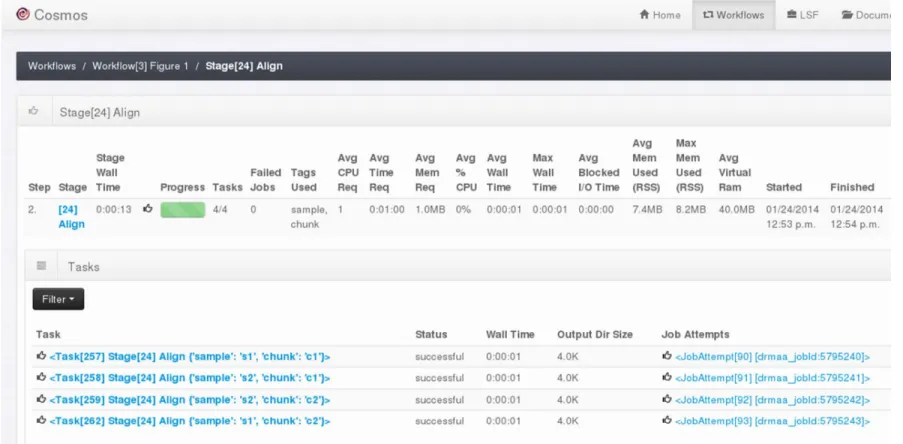Screen dimensions: 903x444
Task: Open Task[259] Align s2 c2 link
Action: tap(189, 400)
